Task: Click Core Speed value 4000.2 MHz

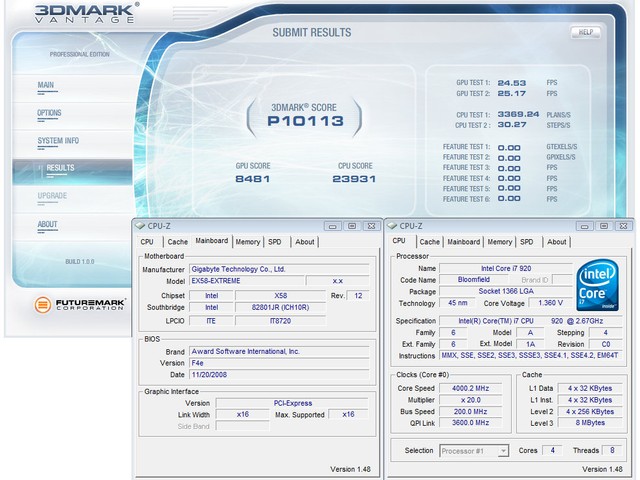Action: (470, 389)
